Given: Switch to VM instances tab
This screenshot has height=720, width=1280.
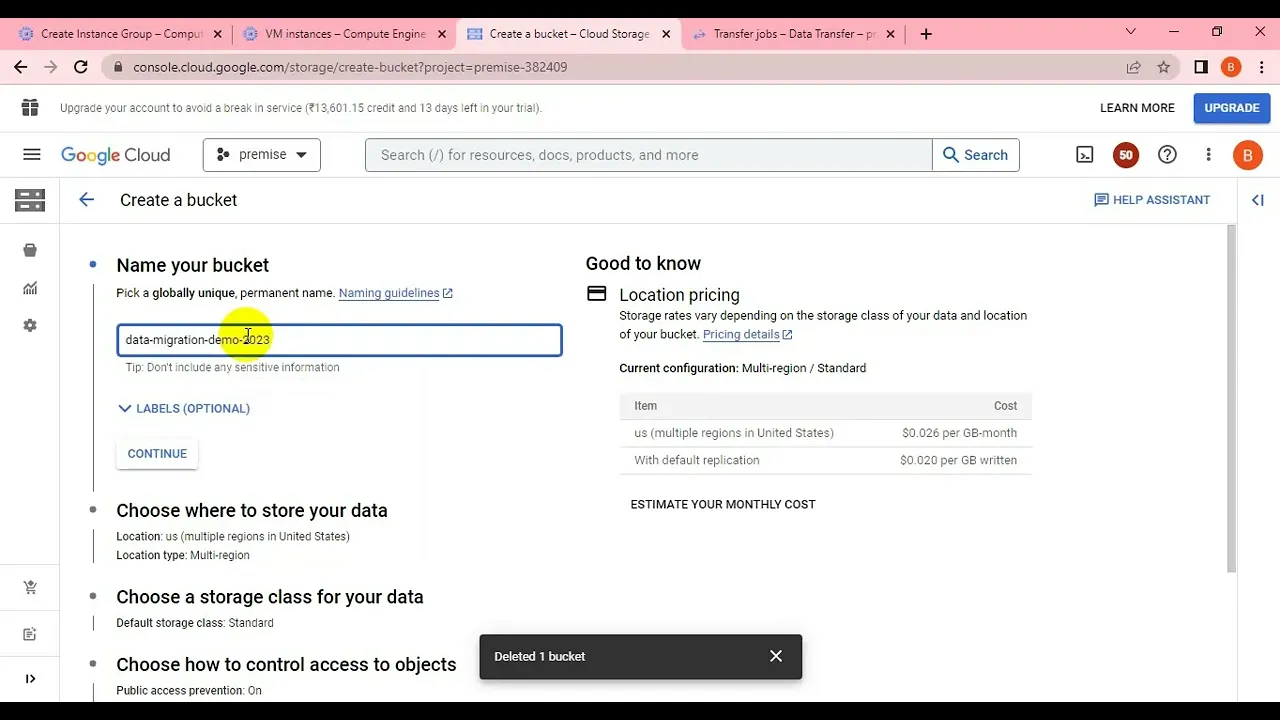Looking at the screenshot, I should coord(345,34).
